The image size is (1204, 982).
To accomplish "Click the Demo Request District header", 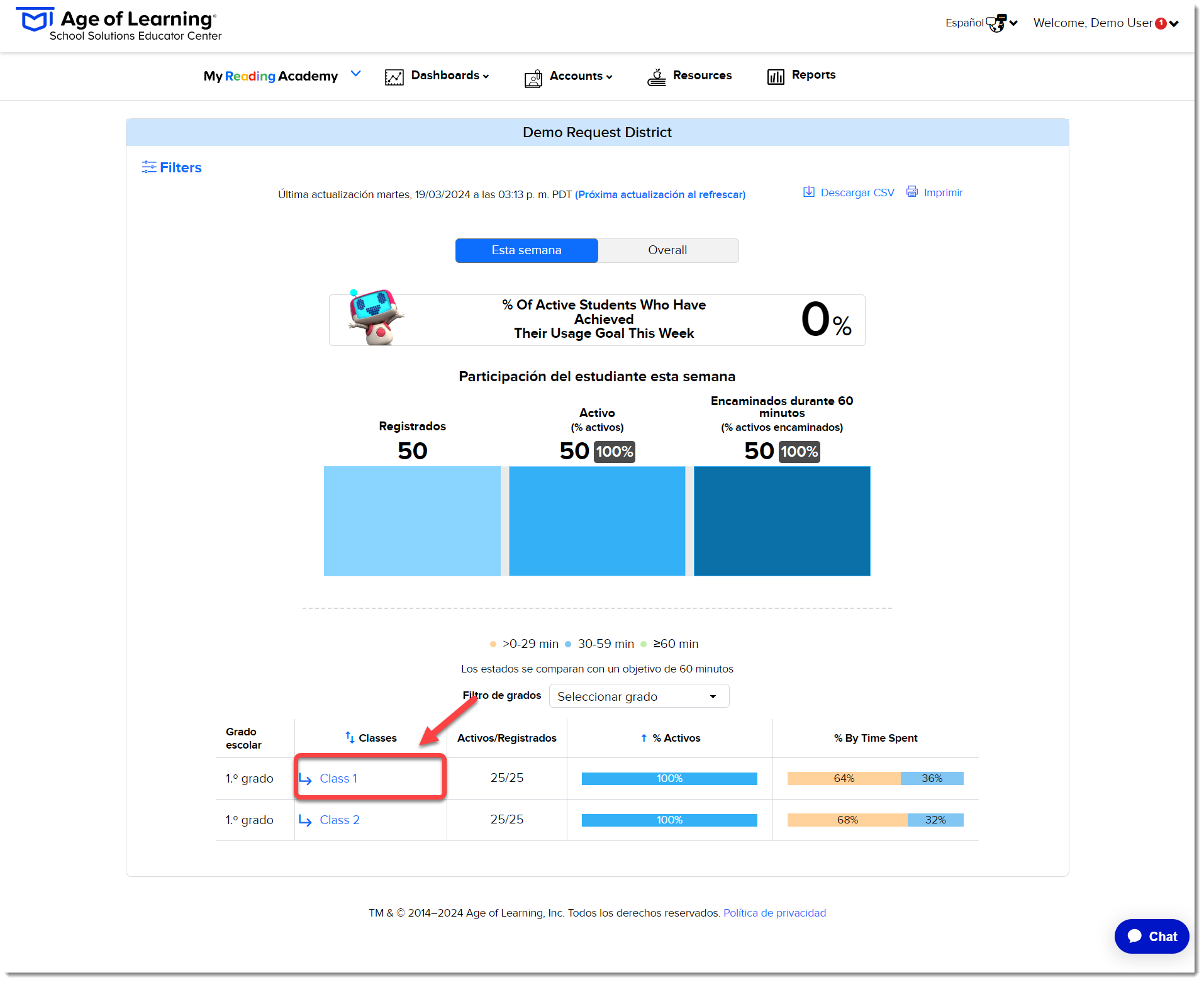I will pos(597,132).
